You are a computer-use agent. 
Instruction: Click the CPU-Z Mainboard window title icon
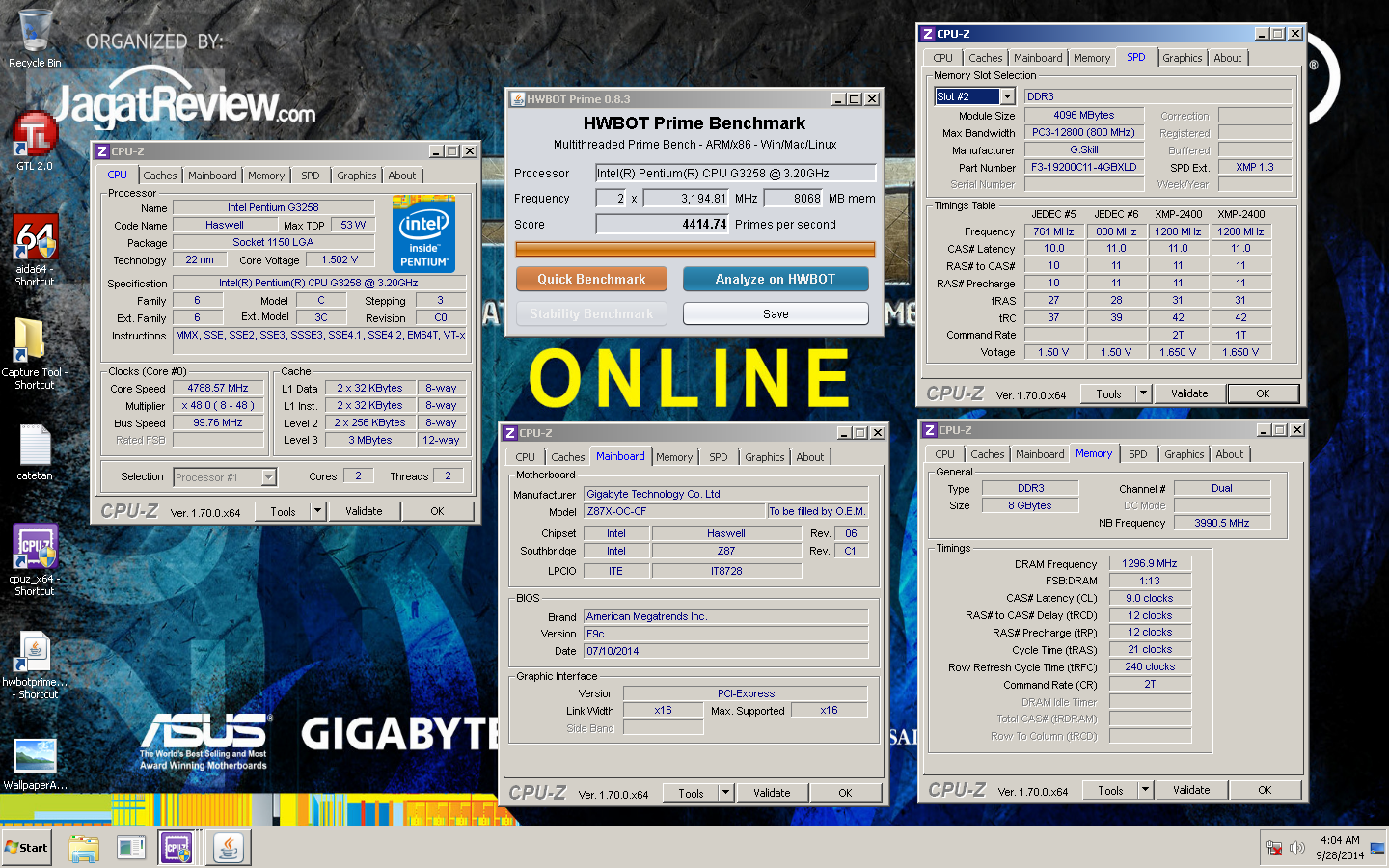[511, 433]
